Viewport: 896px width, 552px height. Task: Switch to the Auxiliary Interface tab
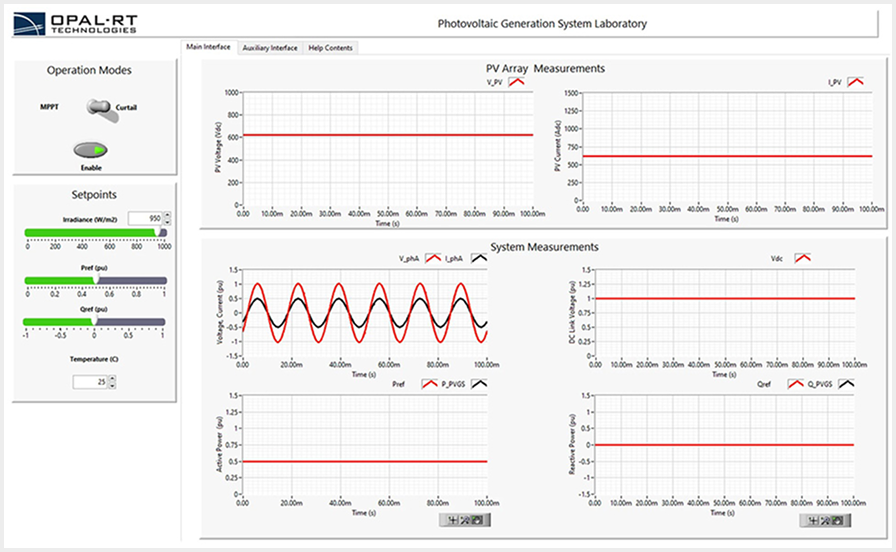(x=270, y=47)
